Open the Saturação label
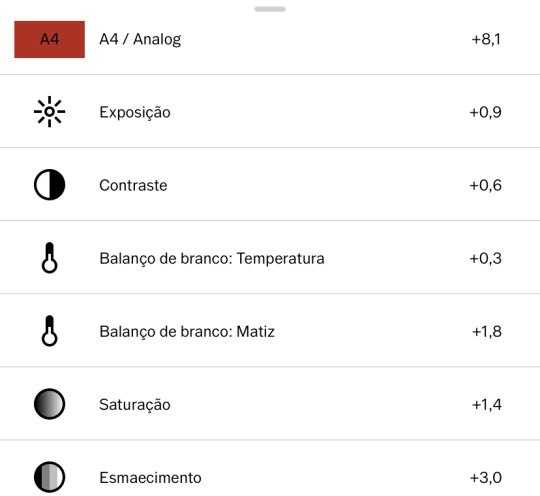 [x=135, y=405]
